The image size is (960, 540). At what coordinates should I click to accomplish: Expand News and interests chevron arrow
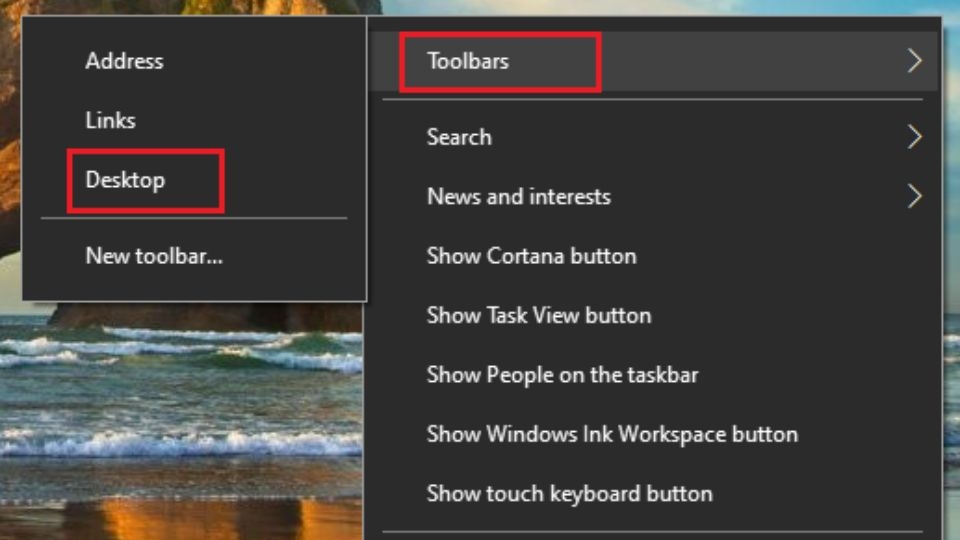point(914,197)
